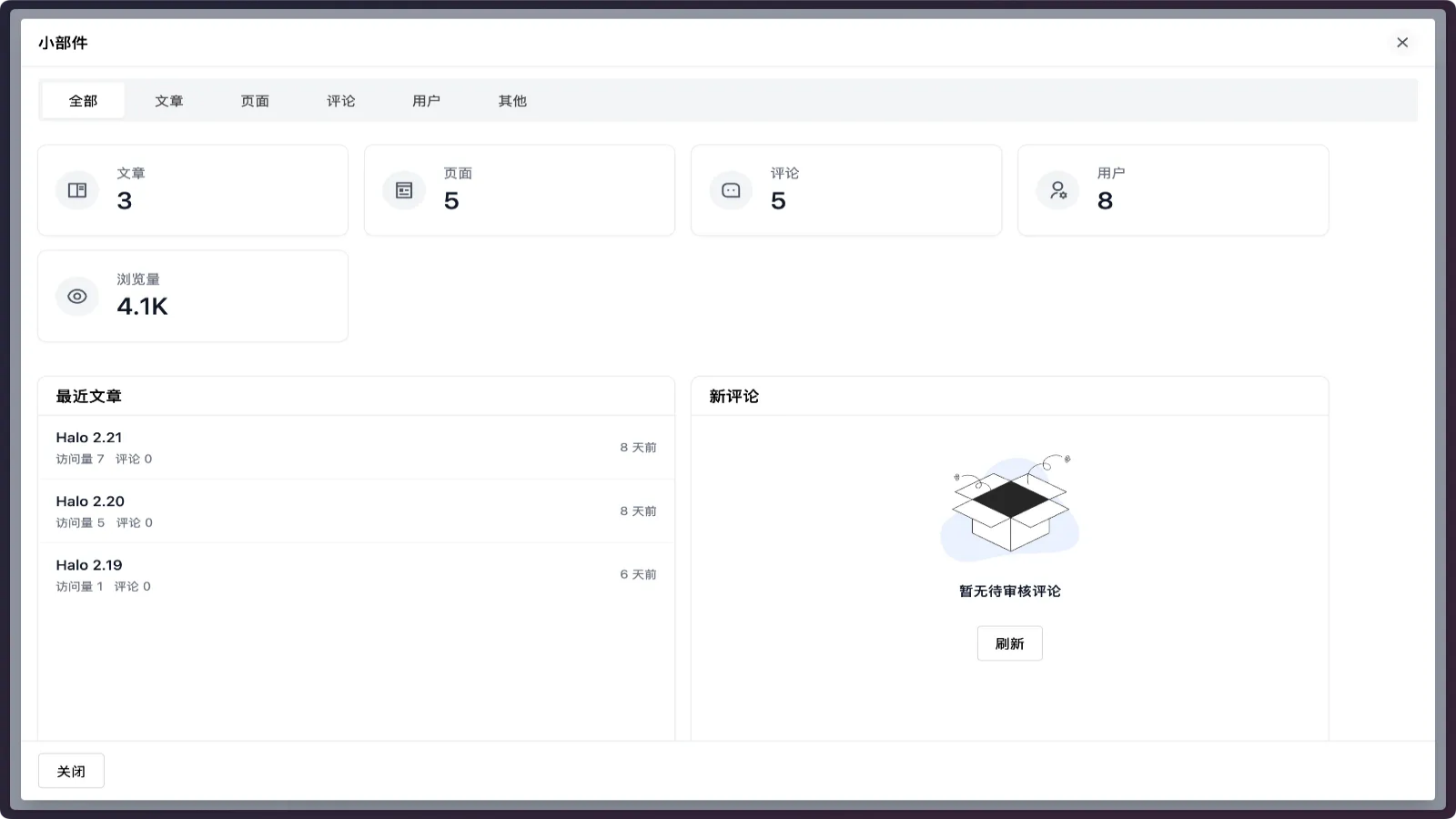The image size is (1456, 819).
Task: Switch to the 评论 tab
Action: 340,101
